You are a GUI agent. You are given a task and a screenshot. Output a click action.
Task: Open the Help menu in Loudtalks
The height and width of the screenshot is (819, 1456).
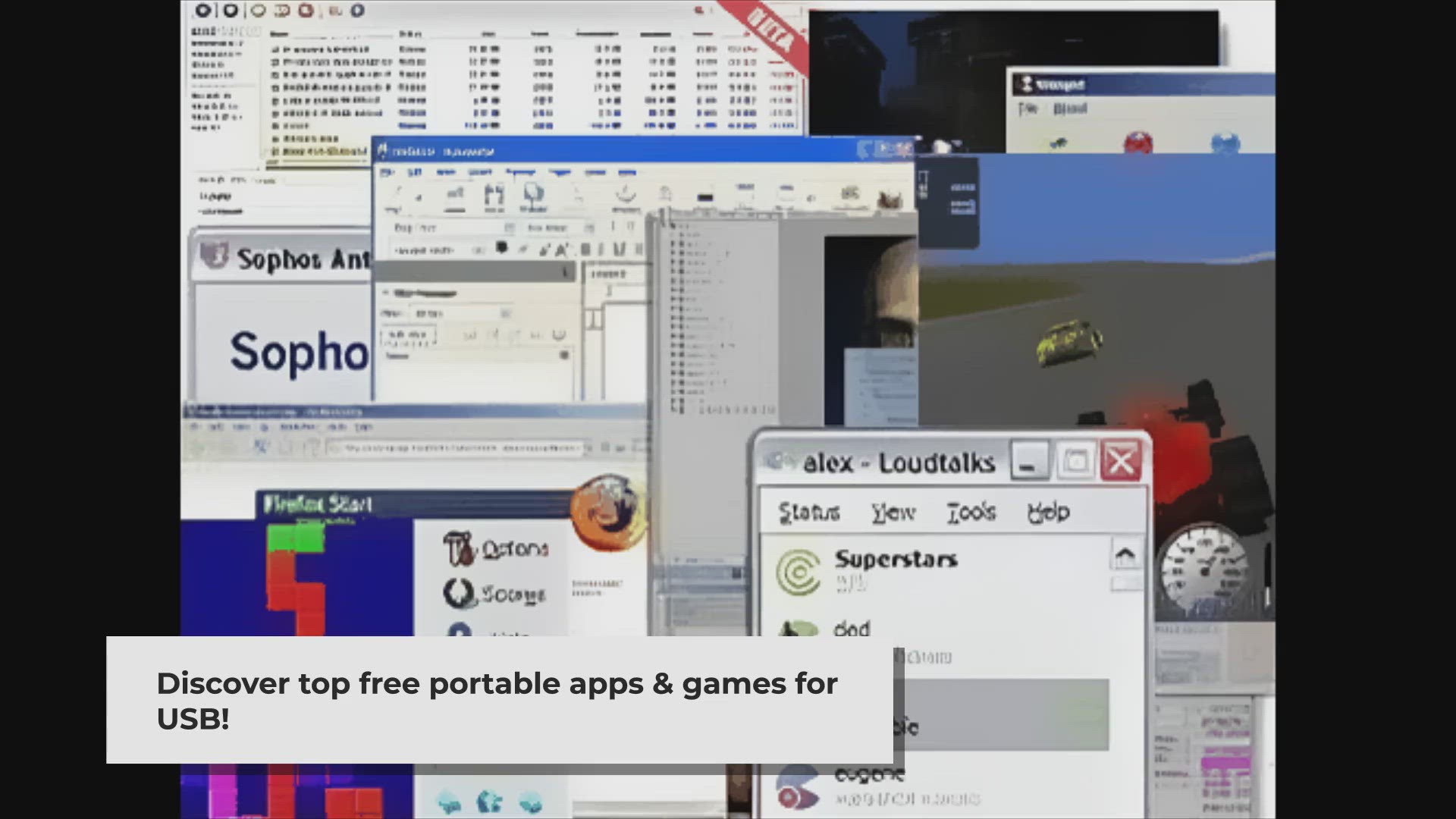[x=1049, y=513]
